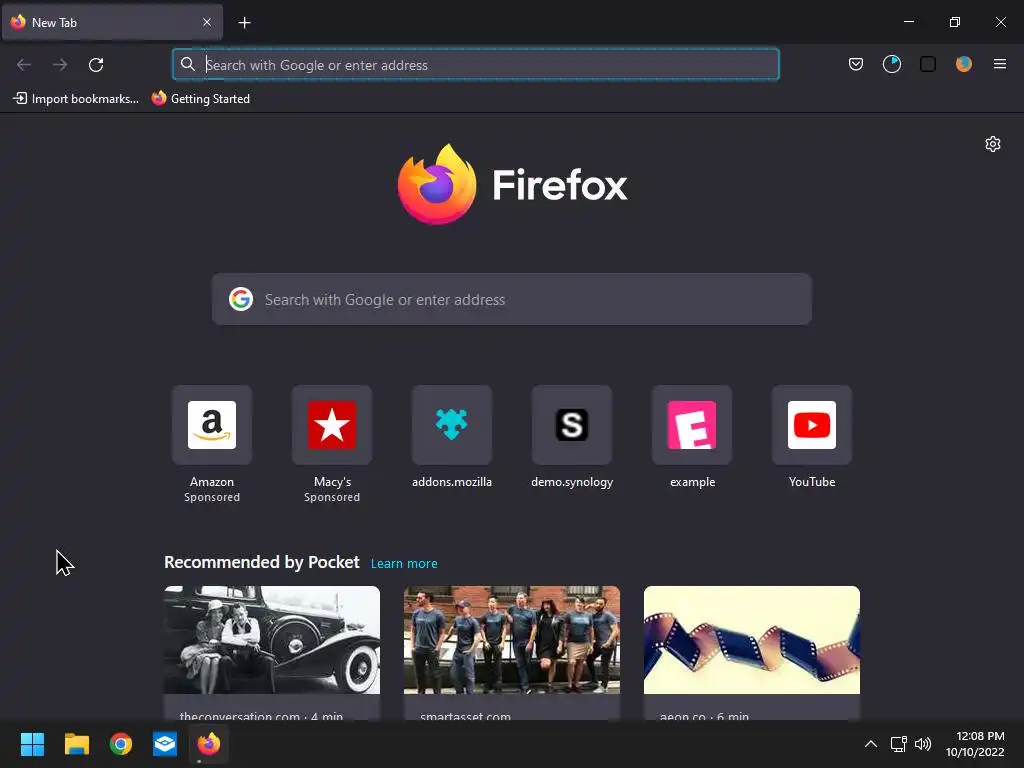Click the forward navigation arrow
This screenshot has height=768, width=1024.
[x=60, y=65]
